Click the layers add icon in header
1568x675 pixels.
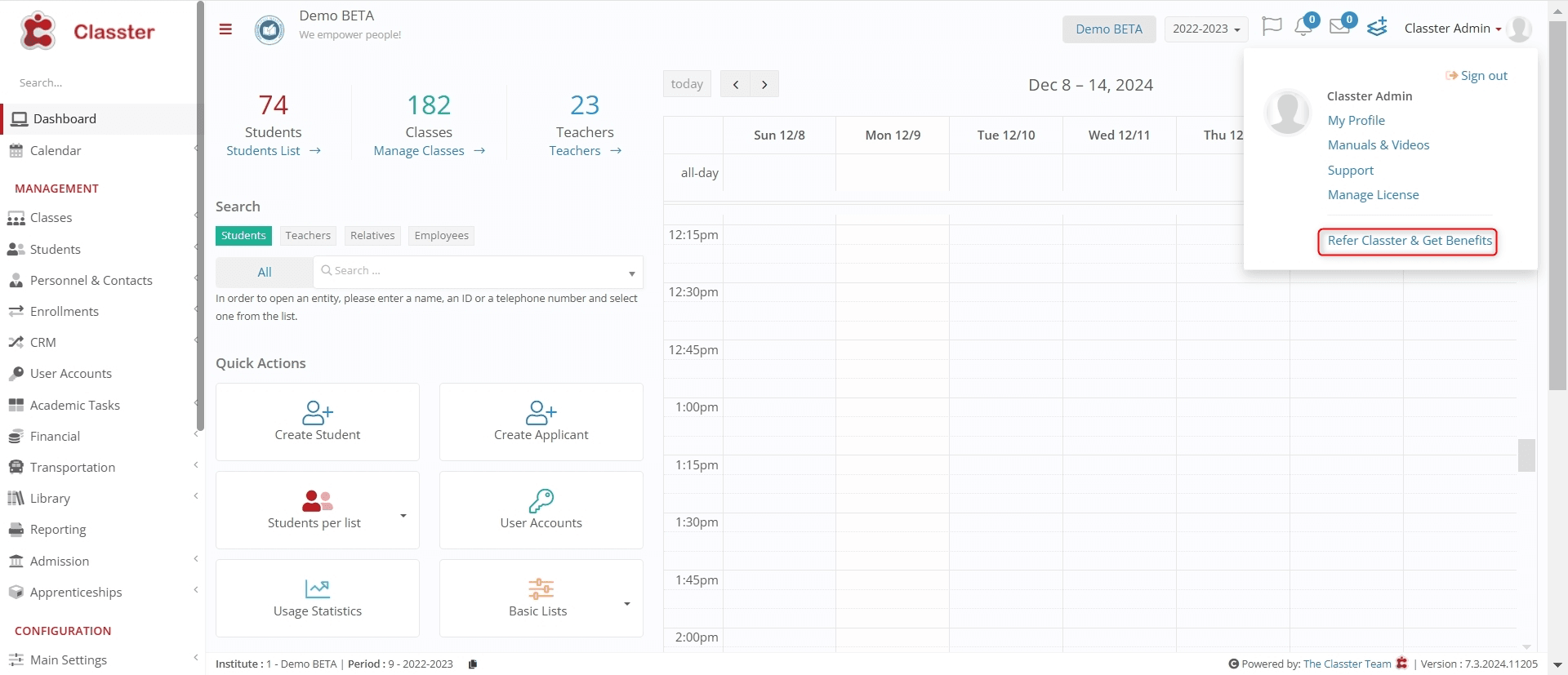pyautogui.click(x=1377, y=27)
